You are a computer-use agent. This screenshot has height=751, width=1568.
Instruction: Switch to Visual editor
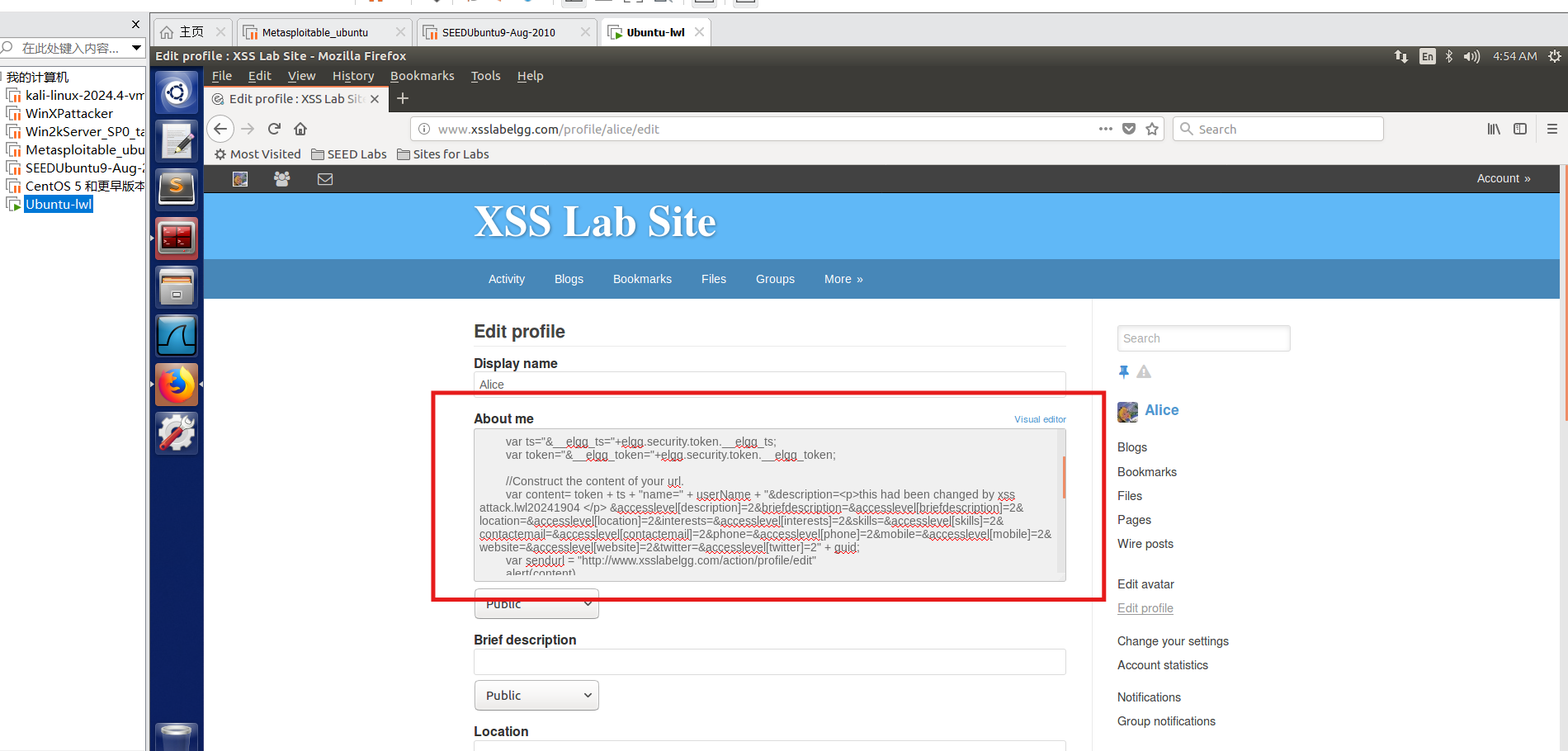pyautogui.click(x=1040, y=419)
